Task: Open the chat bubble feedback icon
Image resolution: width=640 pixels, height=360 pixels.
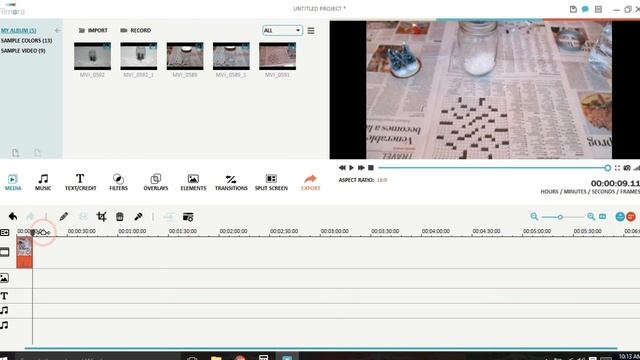Action: coord(585,9)
